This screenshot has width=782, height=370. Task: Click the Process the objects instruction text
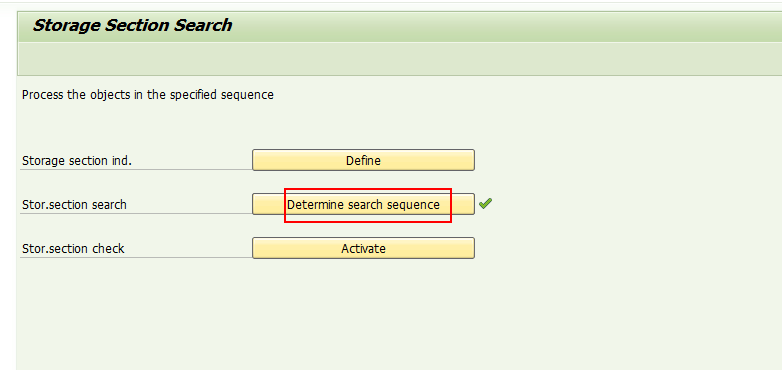[148, 94]
